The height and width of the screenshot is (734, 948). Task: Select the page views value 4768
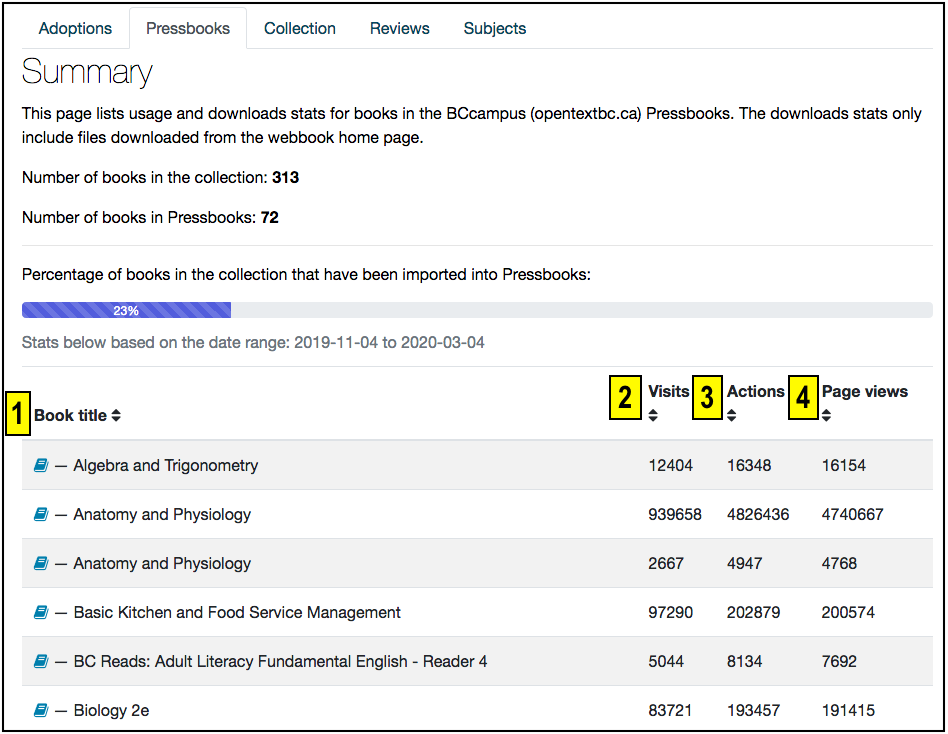click(839, 563)
